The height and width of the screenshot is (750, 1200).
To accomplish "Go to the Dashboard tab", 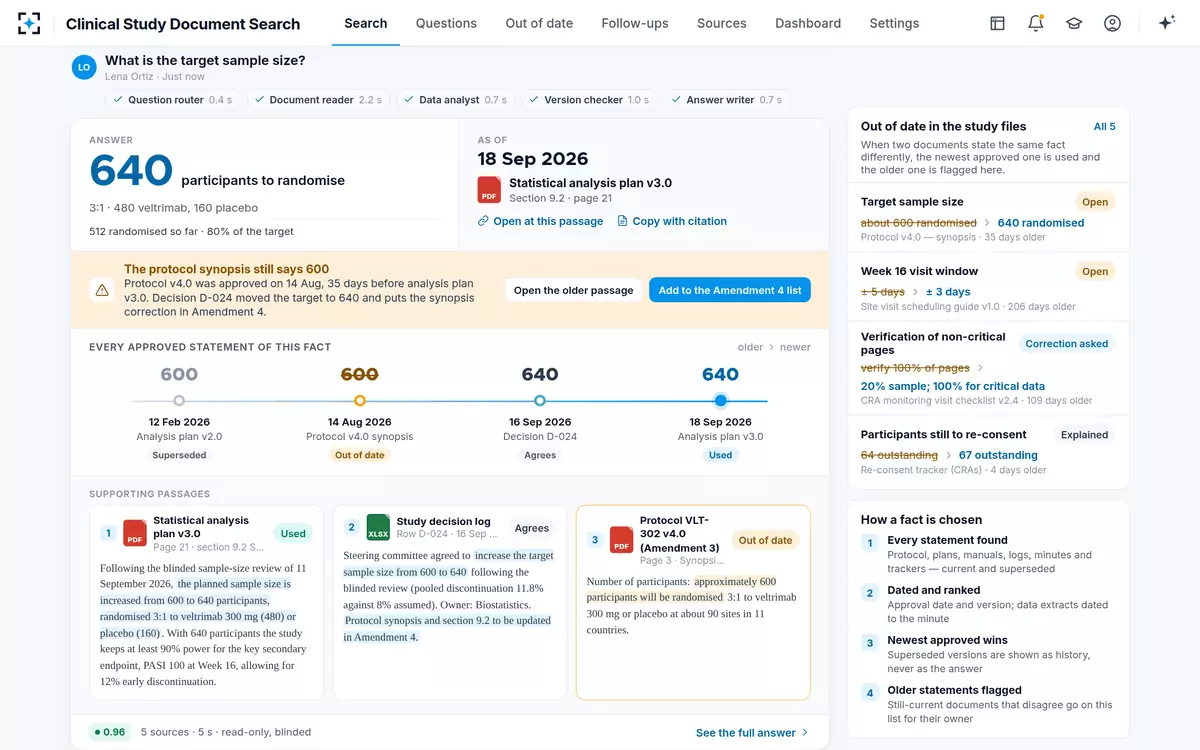I will [x=808, y=23].
